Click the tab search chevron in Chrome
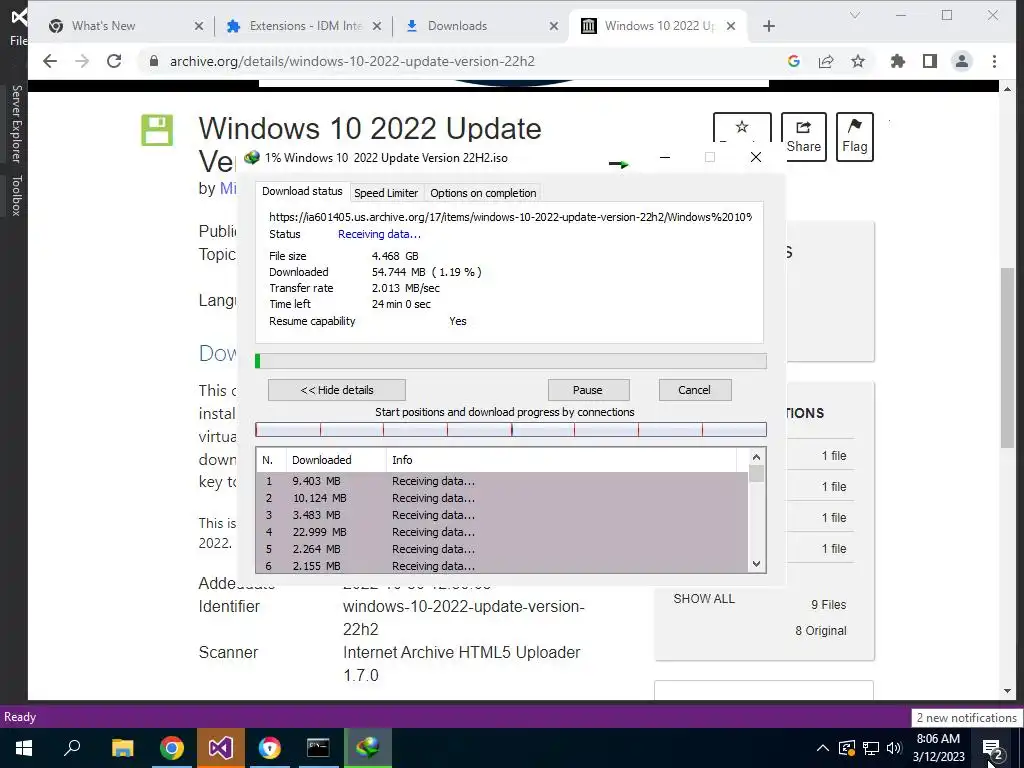The height and width of the screenshot is (768, 1024). (855, 15)
